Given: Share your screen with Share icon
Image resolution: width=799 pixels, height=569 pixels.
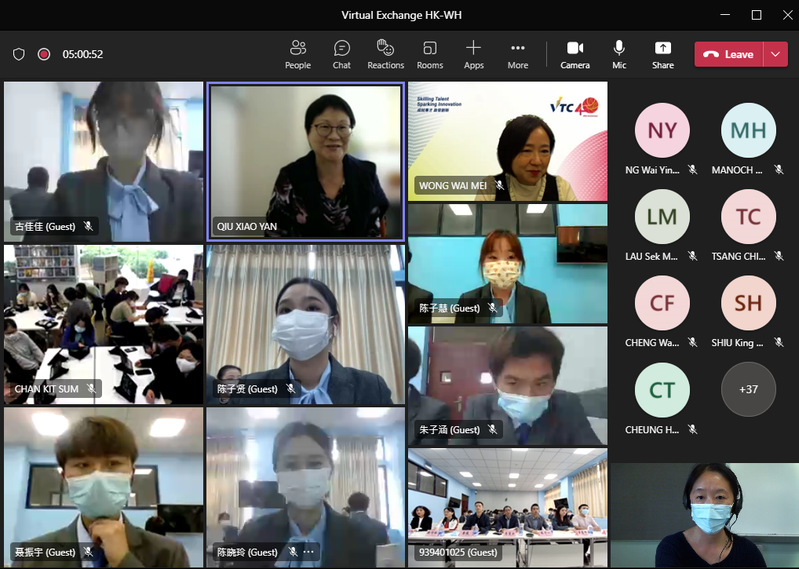Looking at the screenshot, I should 663,54.
